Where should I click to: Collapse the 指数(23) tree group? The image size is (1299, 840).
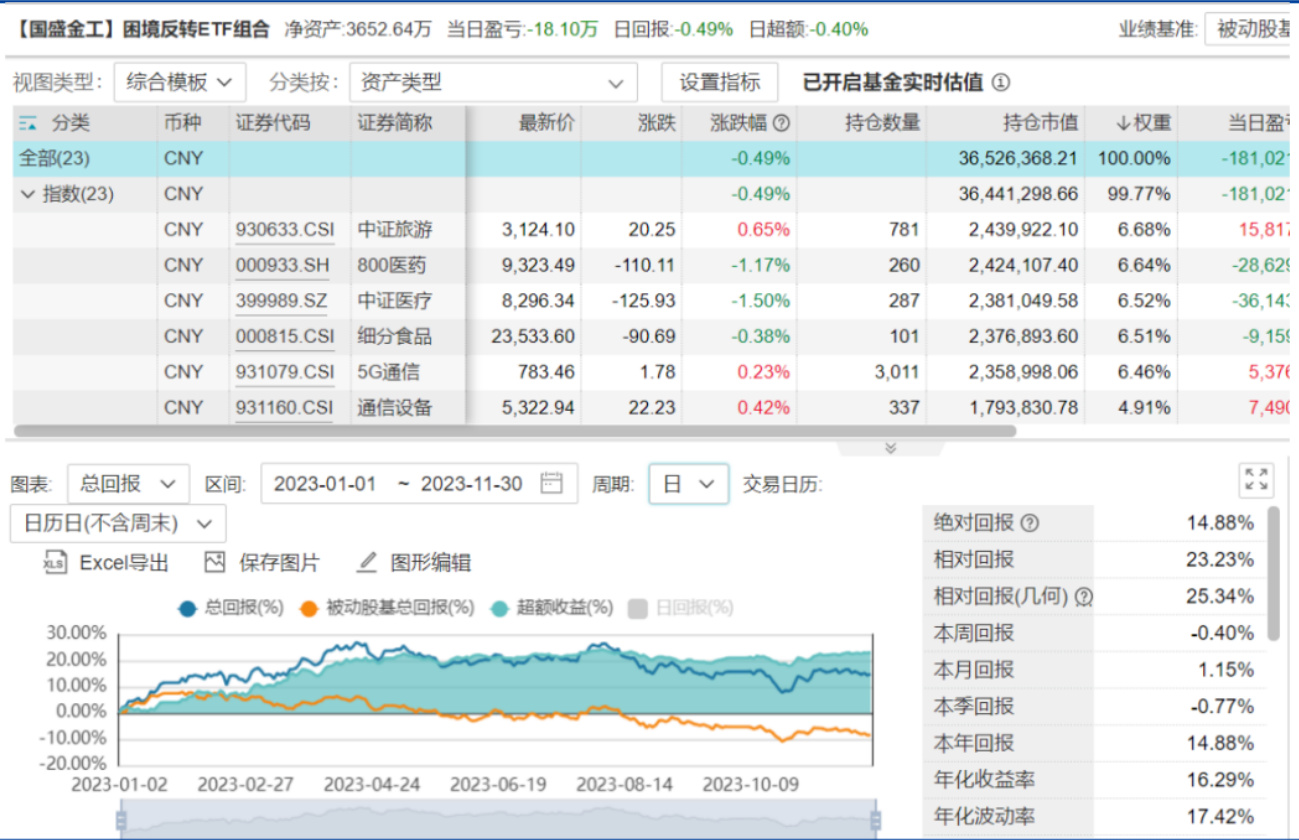(x=27, y=194)
